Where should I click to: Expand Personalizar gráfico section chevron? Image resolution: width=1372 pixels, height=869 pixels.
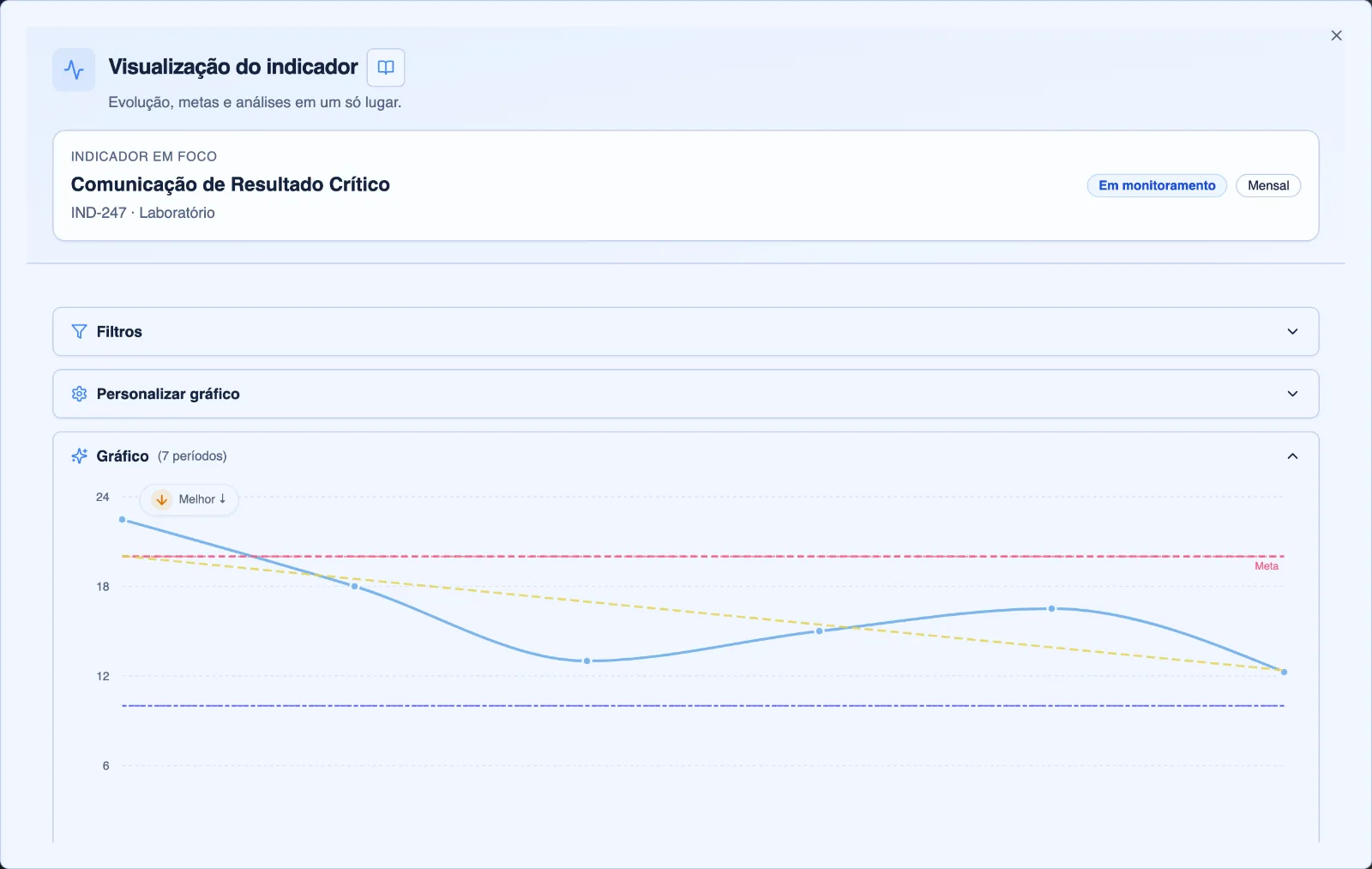click(1292, 394)
